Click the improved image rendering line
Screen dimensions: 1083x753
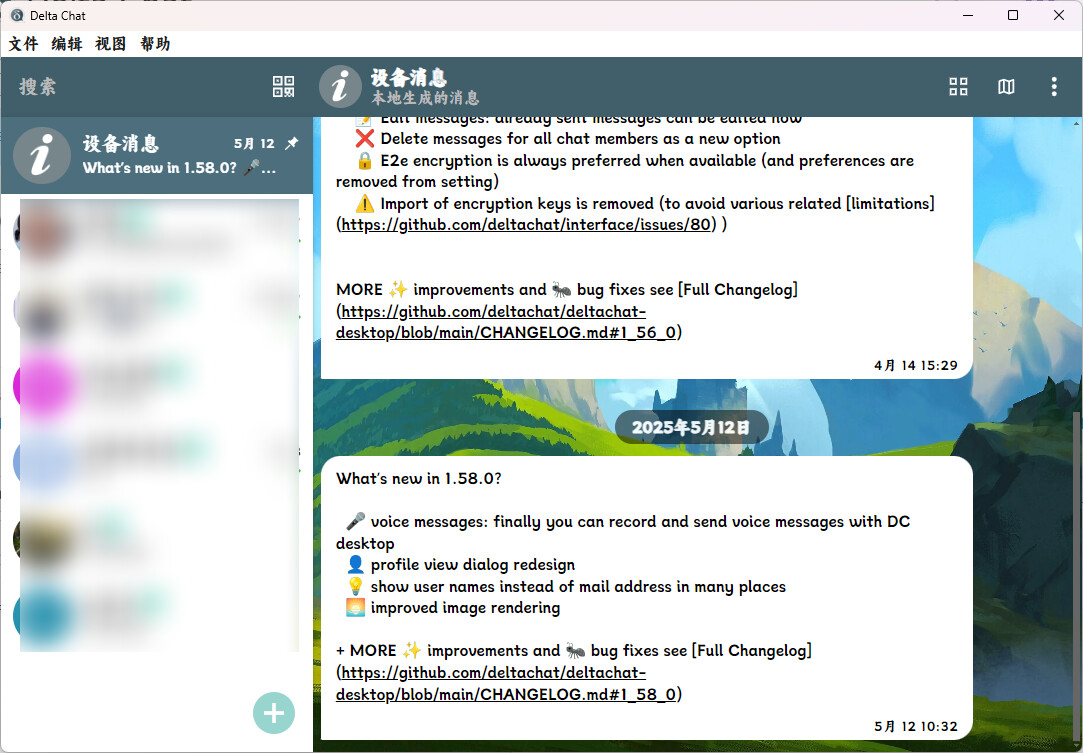coord(453,608)
